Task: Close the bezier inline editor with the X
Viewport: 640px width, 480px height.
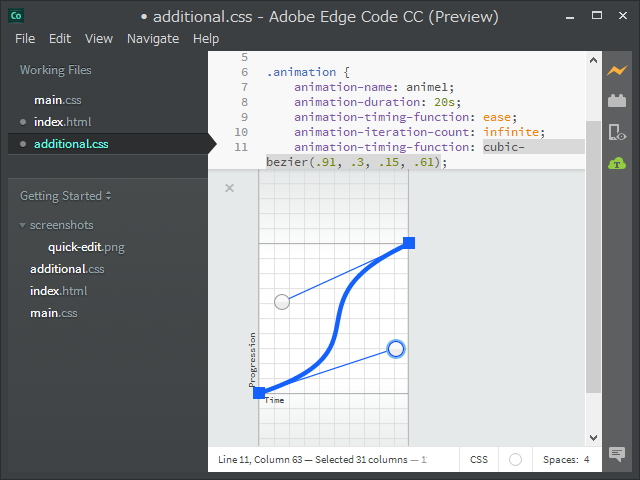Action: [x=229, y=188]
